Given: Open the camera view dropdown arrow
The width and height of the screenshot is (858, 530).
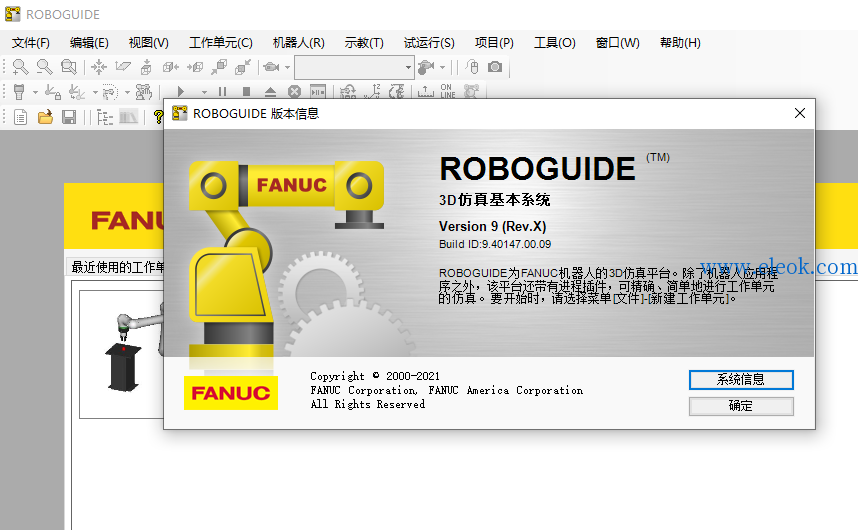Looking at the screenshot, I should tap(287, 68).
